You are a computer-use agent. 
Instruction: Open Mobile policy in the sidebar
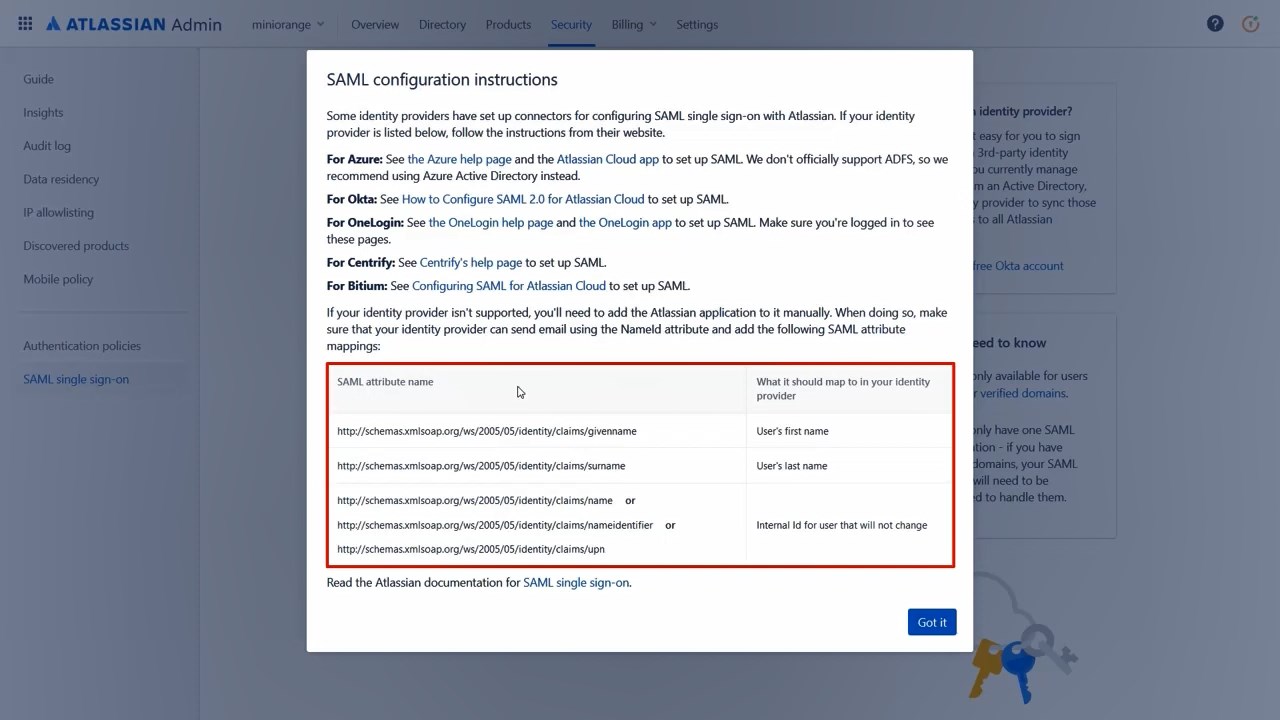(58, 279)
